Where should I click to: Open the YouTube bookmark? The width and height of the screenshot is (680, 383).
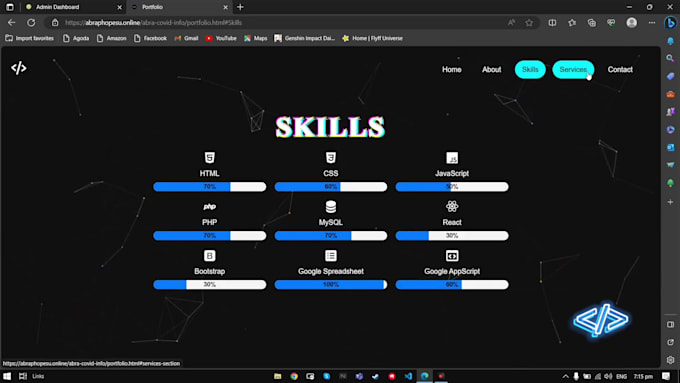[221, 38]
